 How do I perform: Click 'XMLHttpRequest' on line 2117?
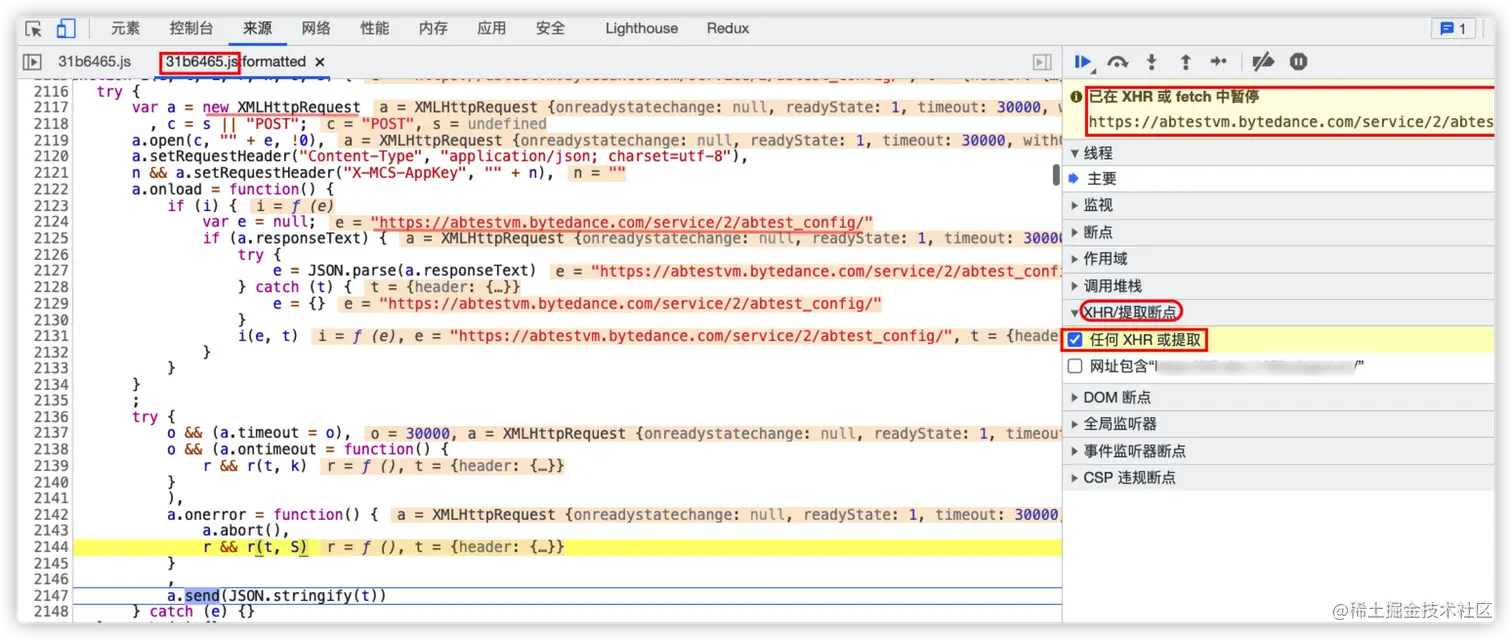(299, 108)
